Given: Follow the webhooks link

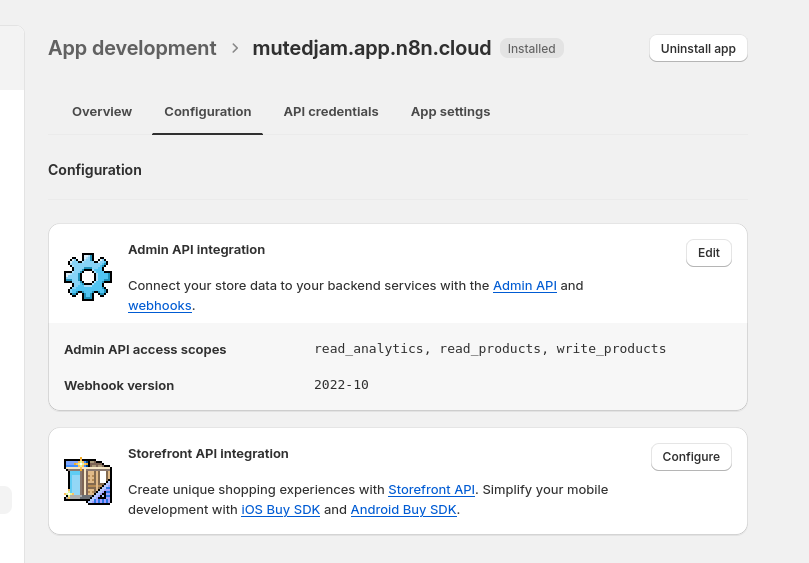Looking at the screenshot, I should (x=160, y=306).
